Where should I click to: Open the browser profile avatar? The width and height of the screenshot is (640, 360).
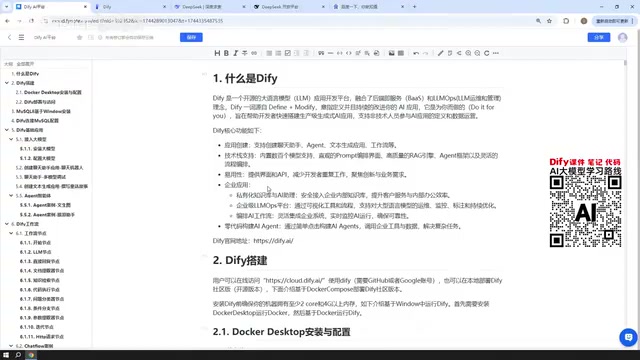coord(584,21)
